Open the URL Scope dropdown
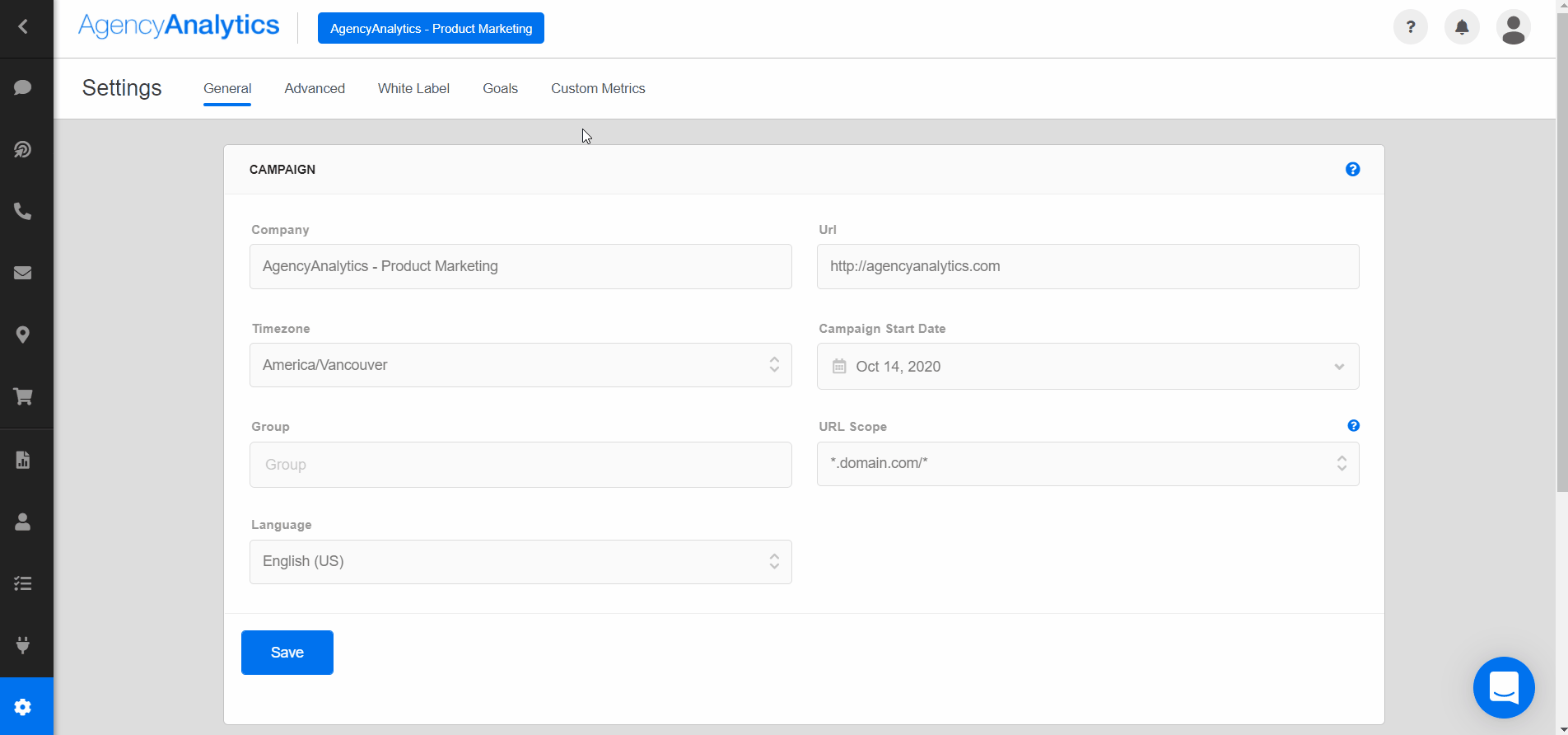This screenshot has height=735, width=1568. [x=1088, y=464]
